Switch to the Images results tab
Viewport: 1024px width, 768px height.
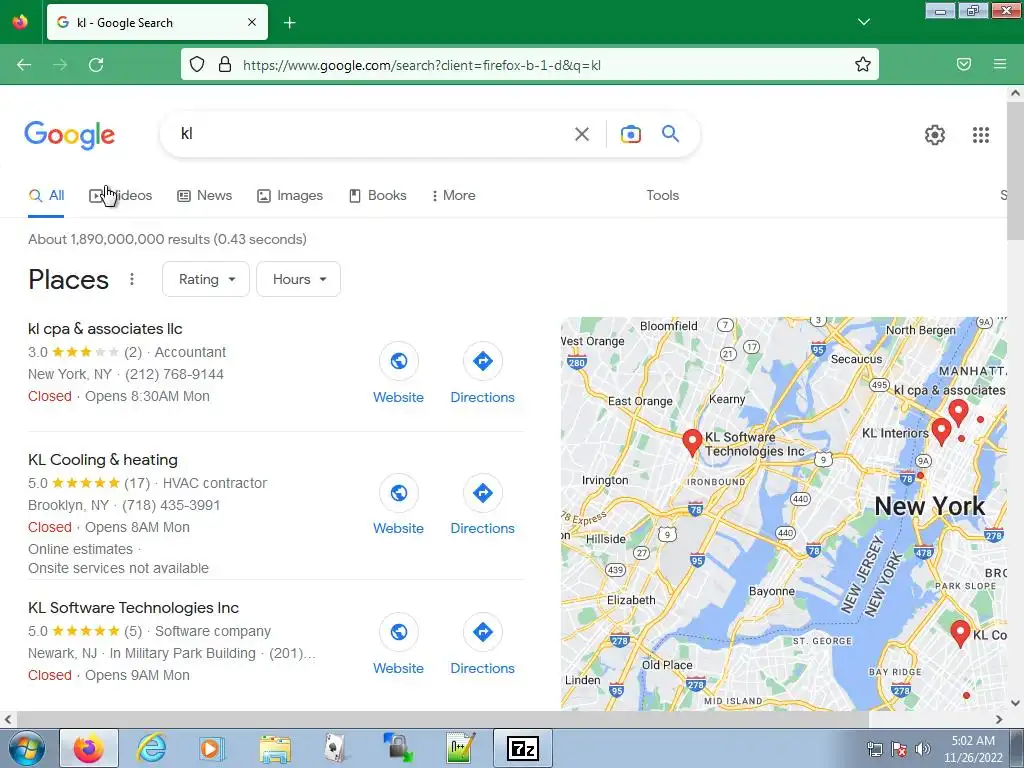(290, 195)
